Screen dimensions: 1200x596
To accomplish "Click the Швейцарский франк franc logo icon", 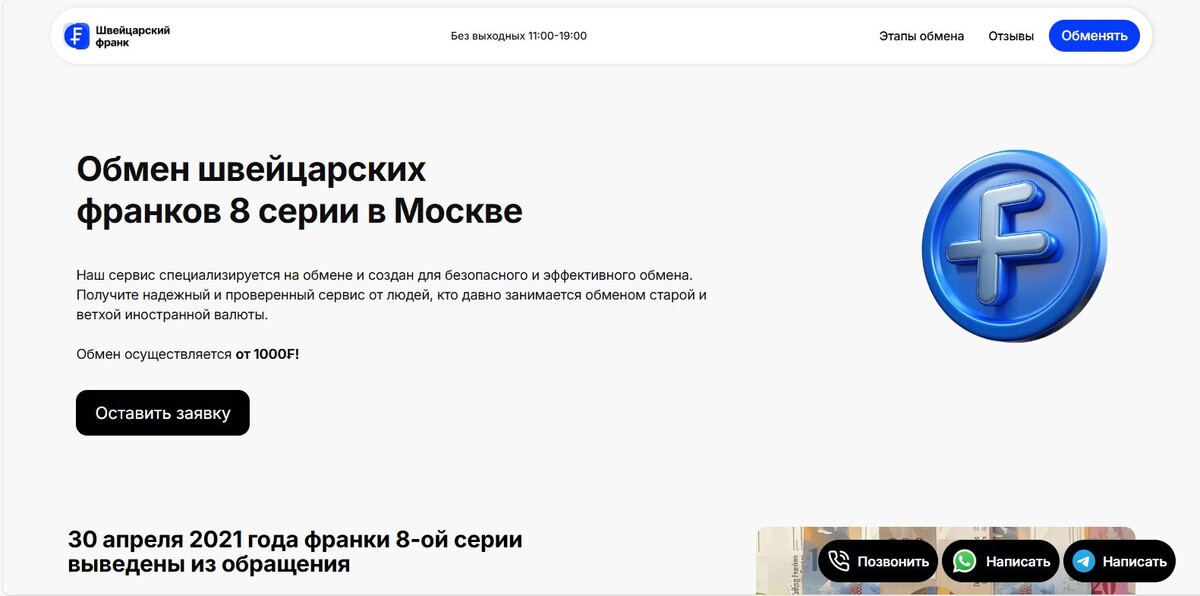I will pyautogui.click(x=77, y=36).
